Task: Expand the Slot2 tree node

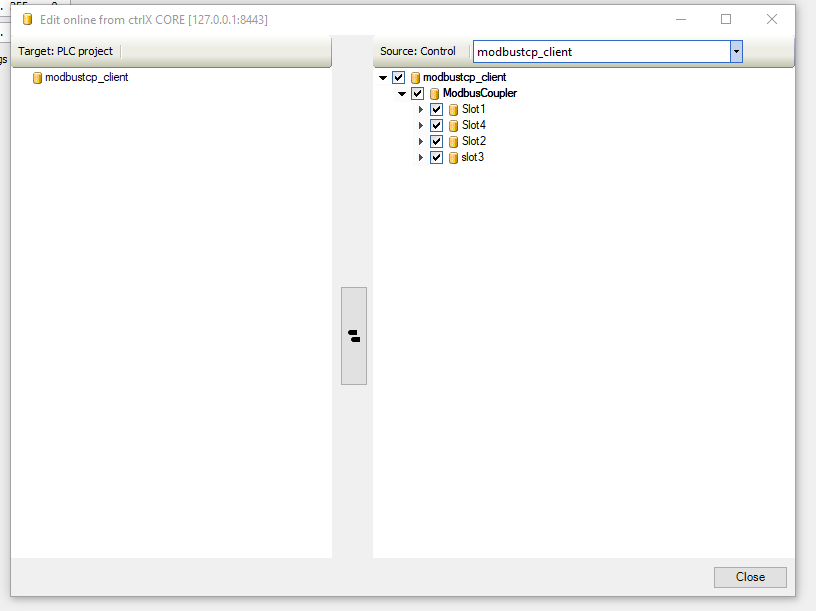Action: tap(420, 142)
